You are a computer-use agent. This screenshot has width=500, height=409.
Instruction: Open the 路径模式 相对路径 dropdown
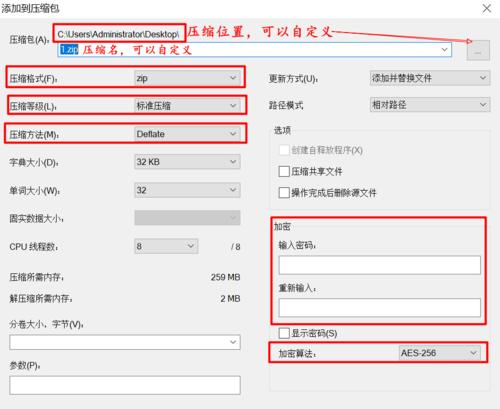[x=430, y=105]
